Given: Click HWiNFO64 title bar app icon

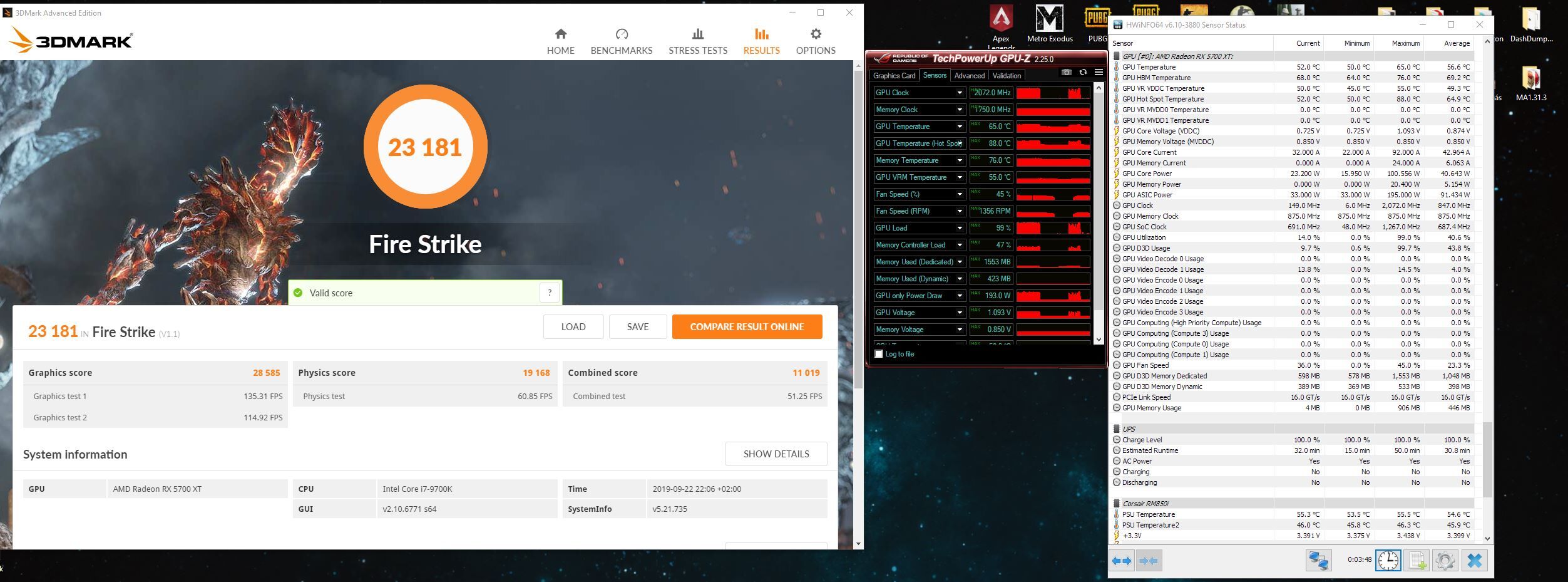Looking at the screenshot, I should click(x=1117, y=25).
